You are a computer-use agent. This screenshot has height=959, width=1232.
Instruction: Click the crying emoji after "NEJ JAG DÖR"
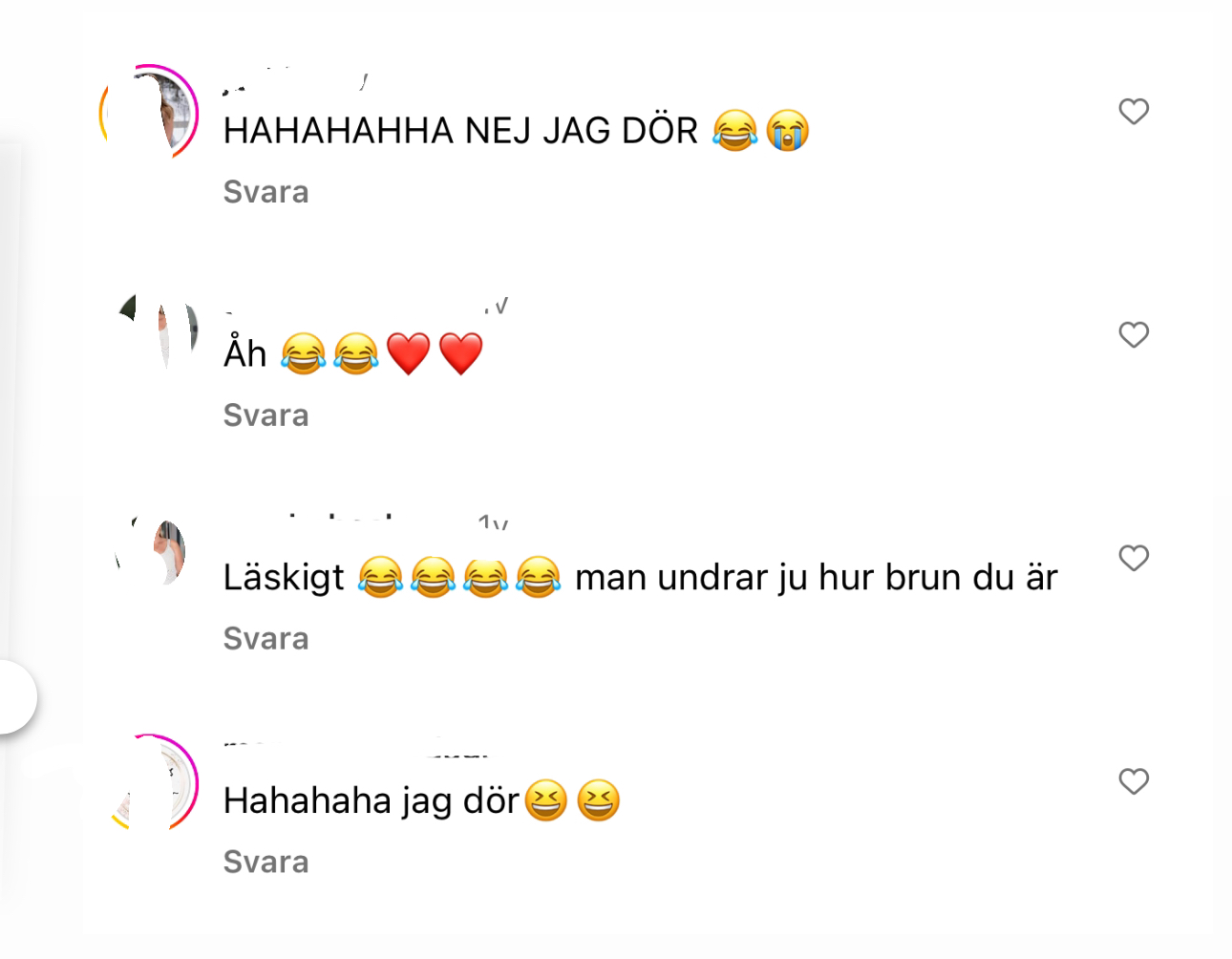788,131
